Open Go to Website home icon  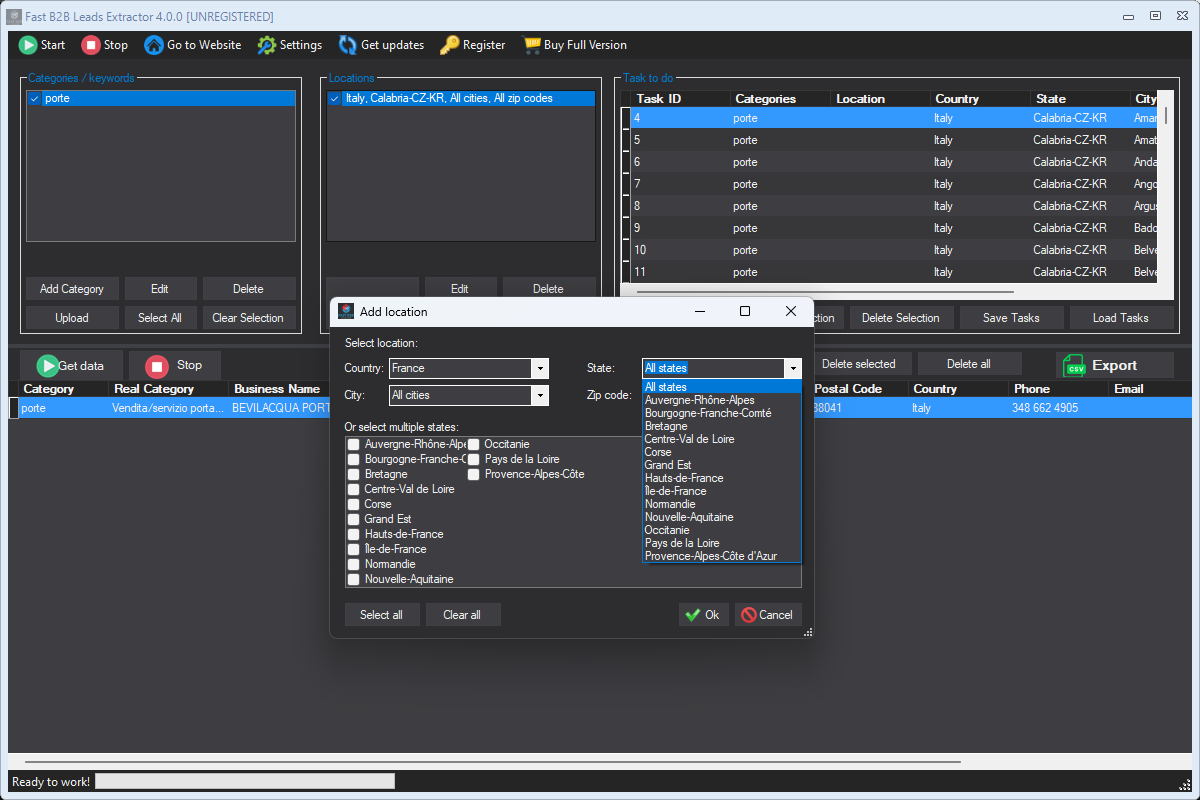pyautogui.click(x=154, y=45)
